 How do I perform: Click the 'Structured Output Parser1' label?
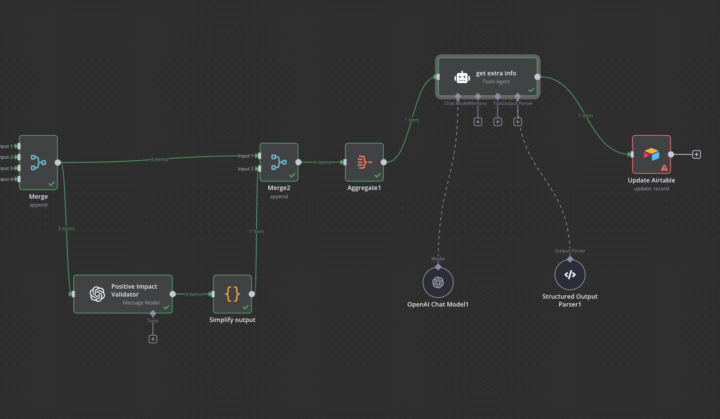[570, 300]
